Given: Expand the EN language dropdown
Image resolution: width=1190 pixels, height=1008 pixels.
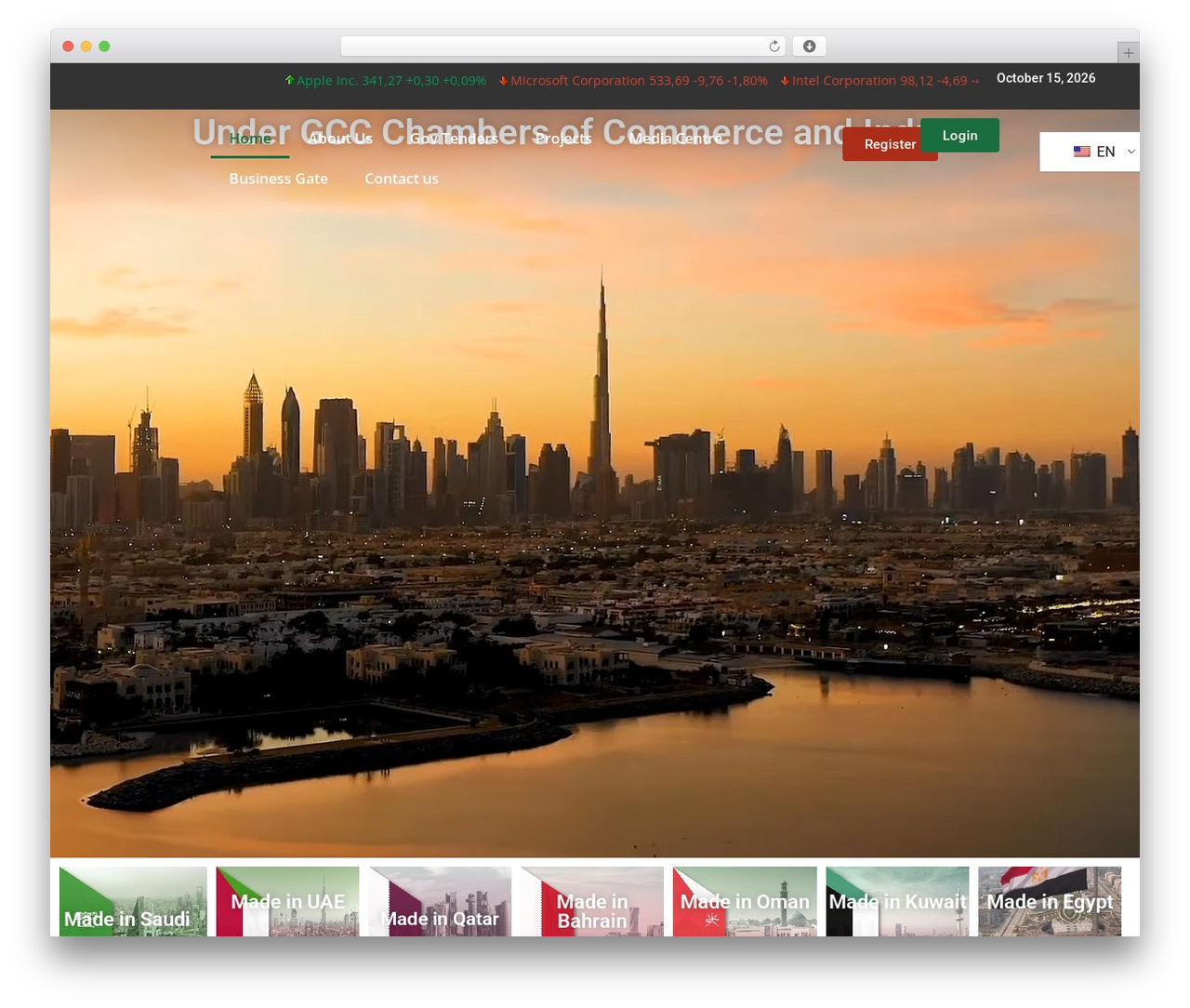Looking at the screenshot, I should (x=1090, y=152).
